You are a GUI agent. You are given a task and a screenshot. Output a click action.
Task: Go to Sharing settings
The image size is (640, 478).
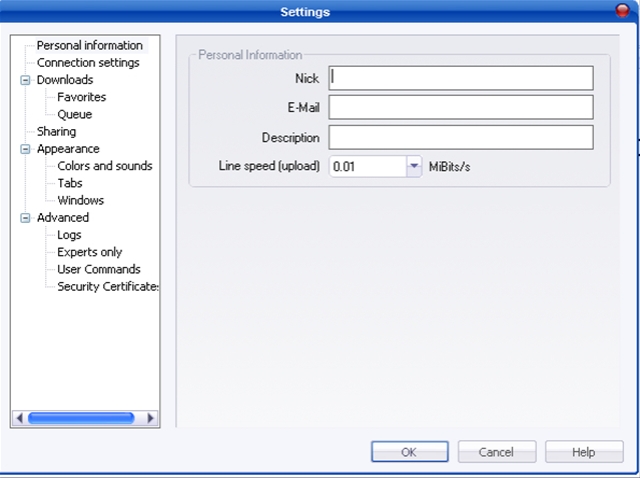click(56, 132)
